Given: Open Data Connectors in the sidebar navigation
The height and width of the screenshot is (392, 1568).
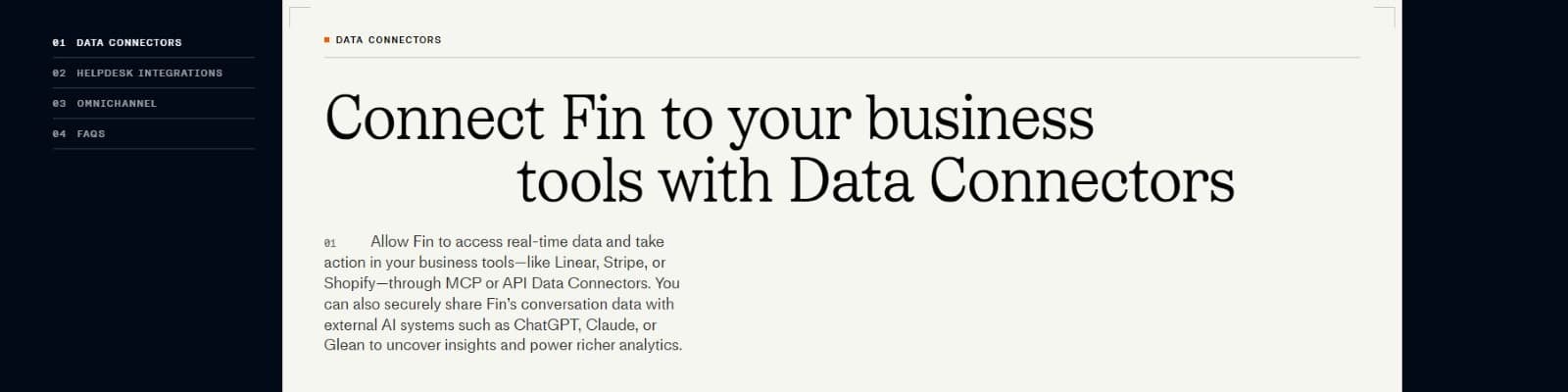Looking at the screenshot, I should click(128, 43).
